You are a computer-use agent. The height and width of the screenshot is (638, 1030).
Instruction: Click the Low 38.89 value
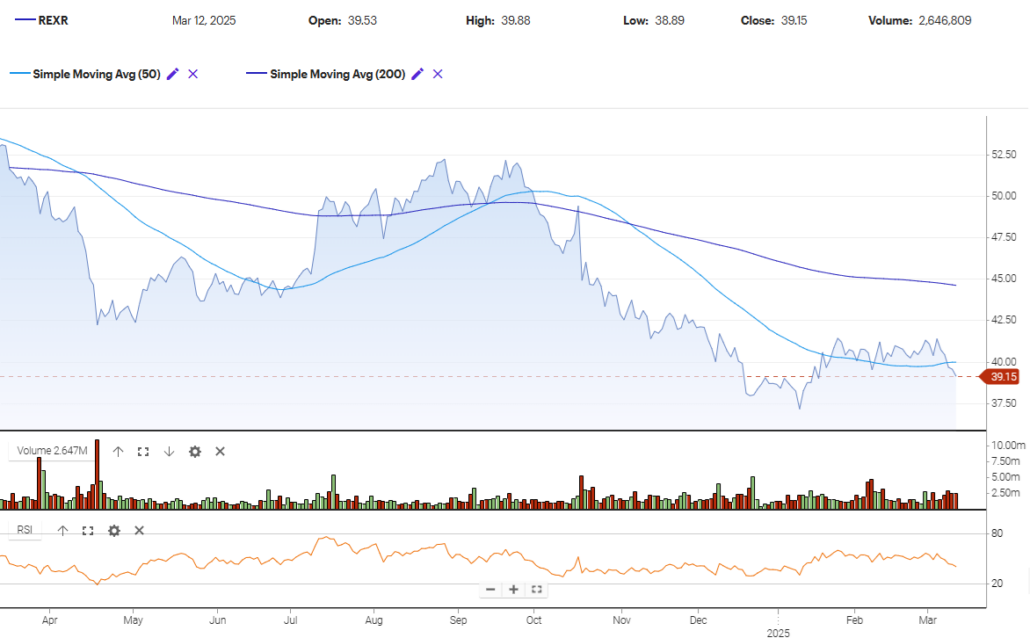point(669,20)
